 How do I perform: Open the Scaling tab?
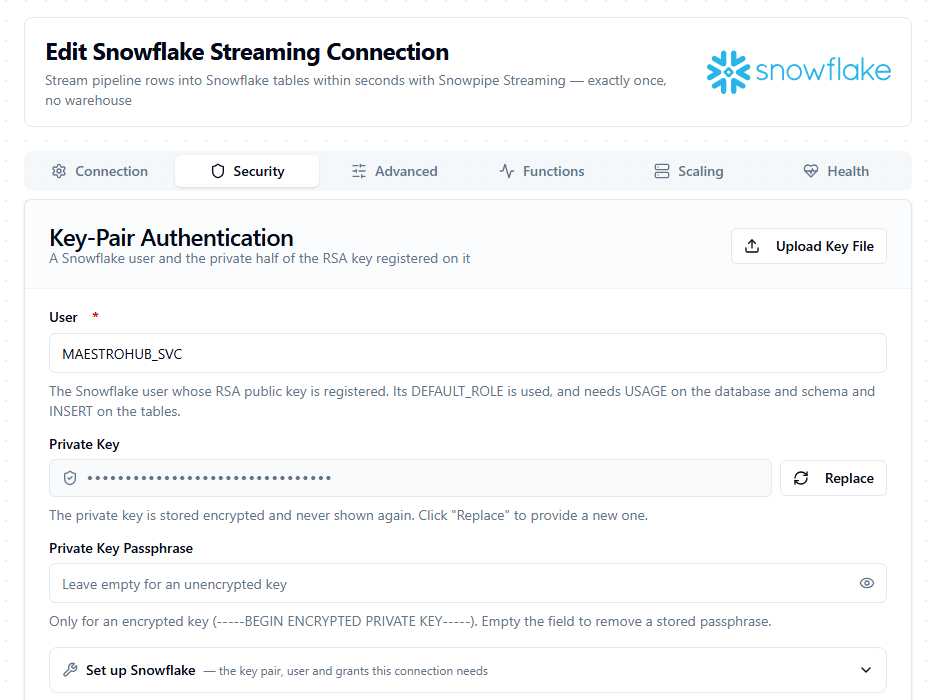(x=689, y=171)
